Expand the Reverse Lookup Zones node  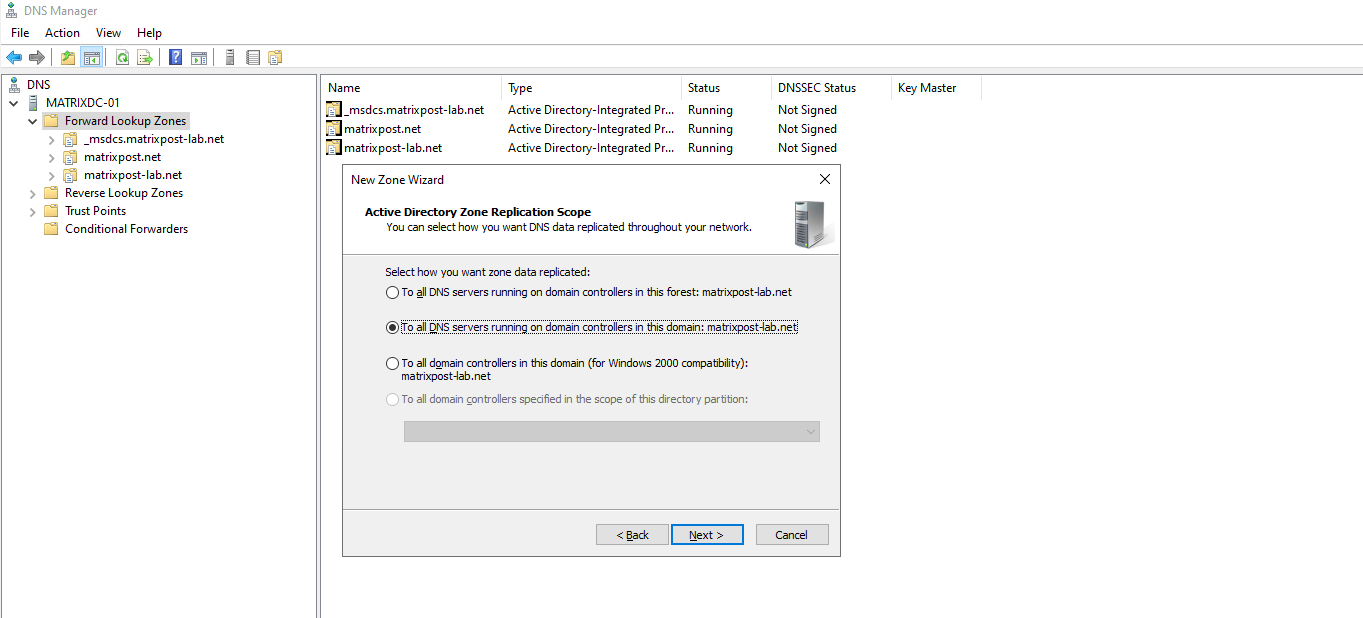pyautogui.click(x=33, y=193)
